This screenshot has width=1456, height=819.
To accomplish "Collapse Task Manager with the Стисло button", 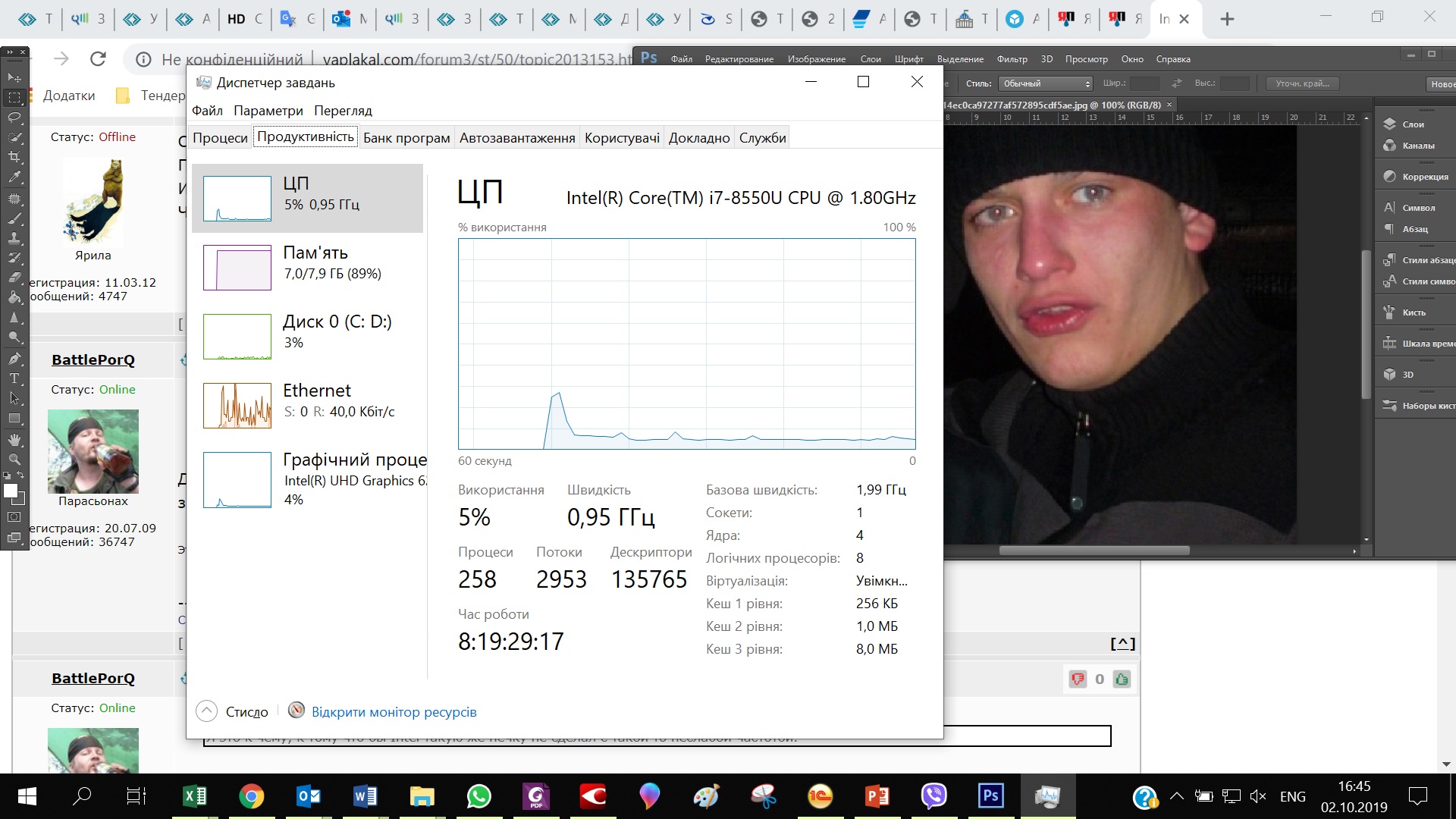I will pyautogui.click(x=233, y=712).
